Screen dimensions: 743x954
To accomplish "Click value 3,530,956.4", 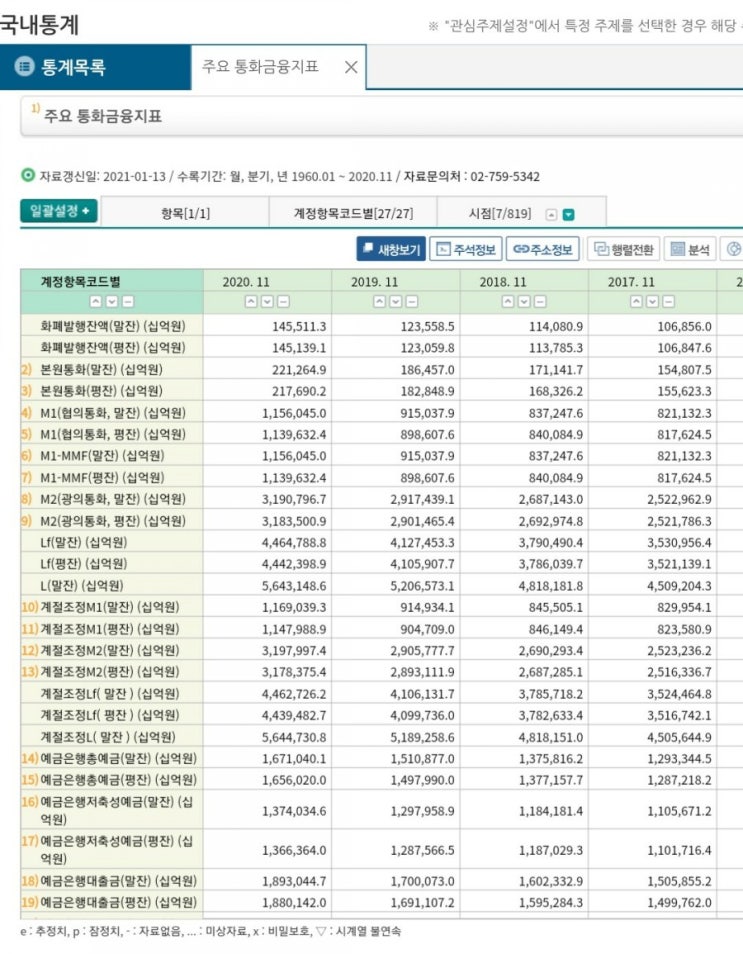I will click(679, 542).
